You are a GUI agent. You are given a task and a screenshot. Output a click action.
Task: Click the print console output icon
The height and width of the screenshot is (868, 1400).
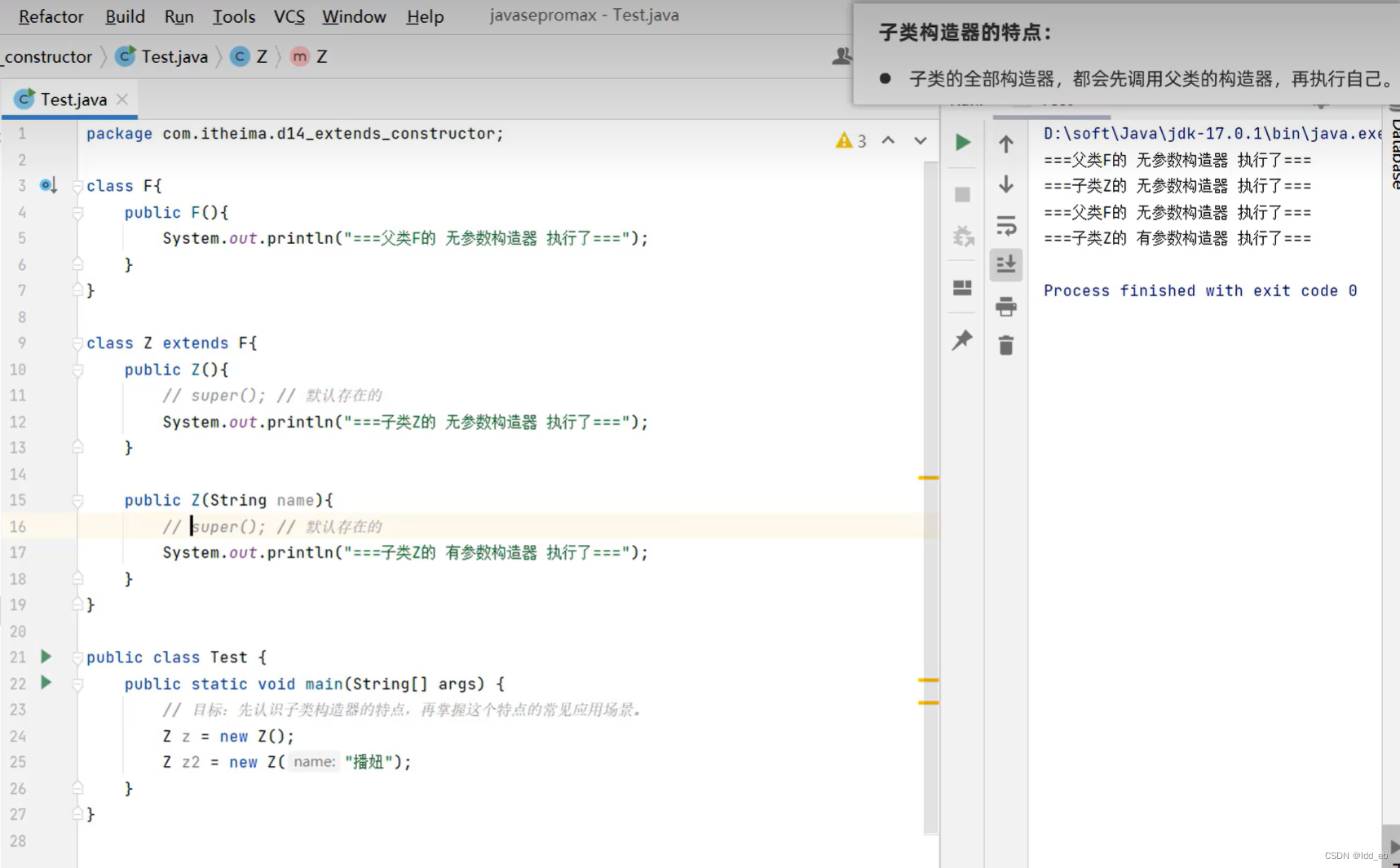[1006, 306]
